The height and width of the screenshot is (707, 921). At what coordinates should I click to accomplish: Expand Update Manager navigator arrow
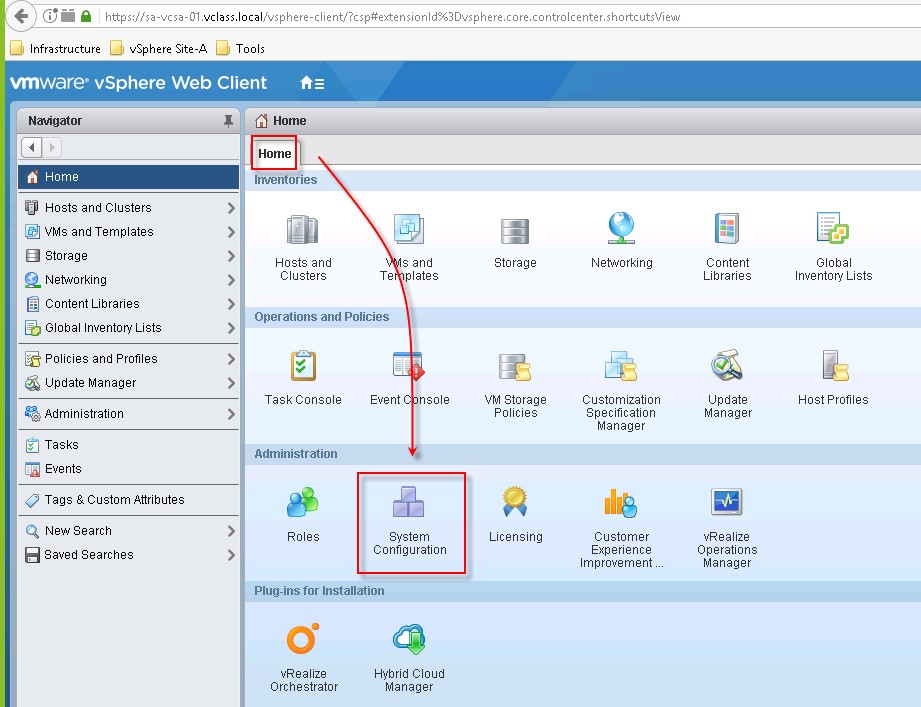point(231,383)
